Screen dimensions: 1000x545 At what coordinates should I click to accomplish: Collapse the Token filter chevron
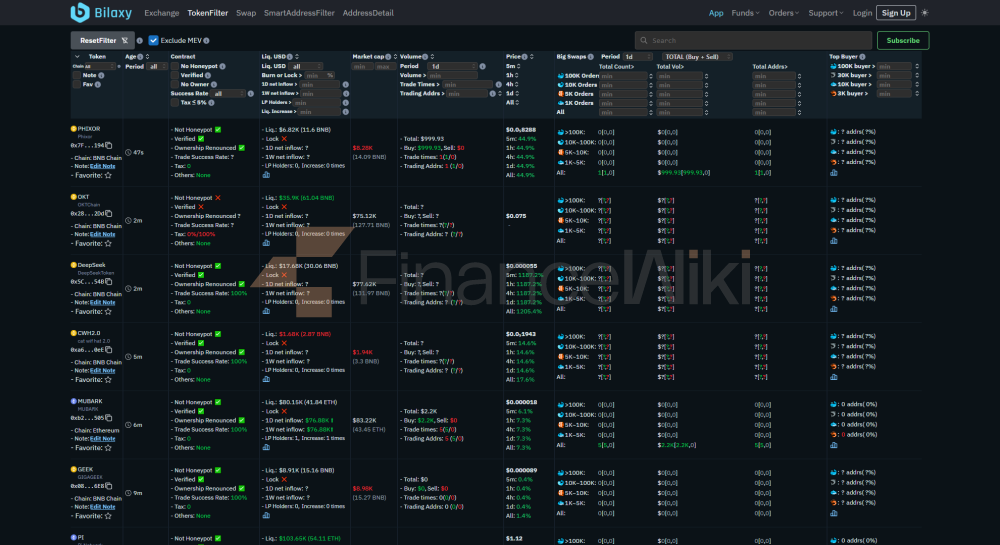[x=77, y=57]
